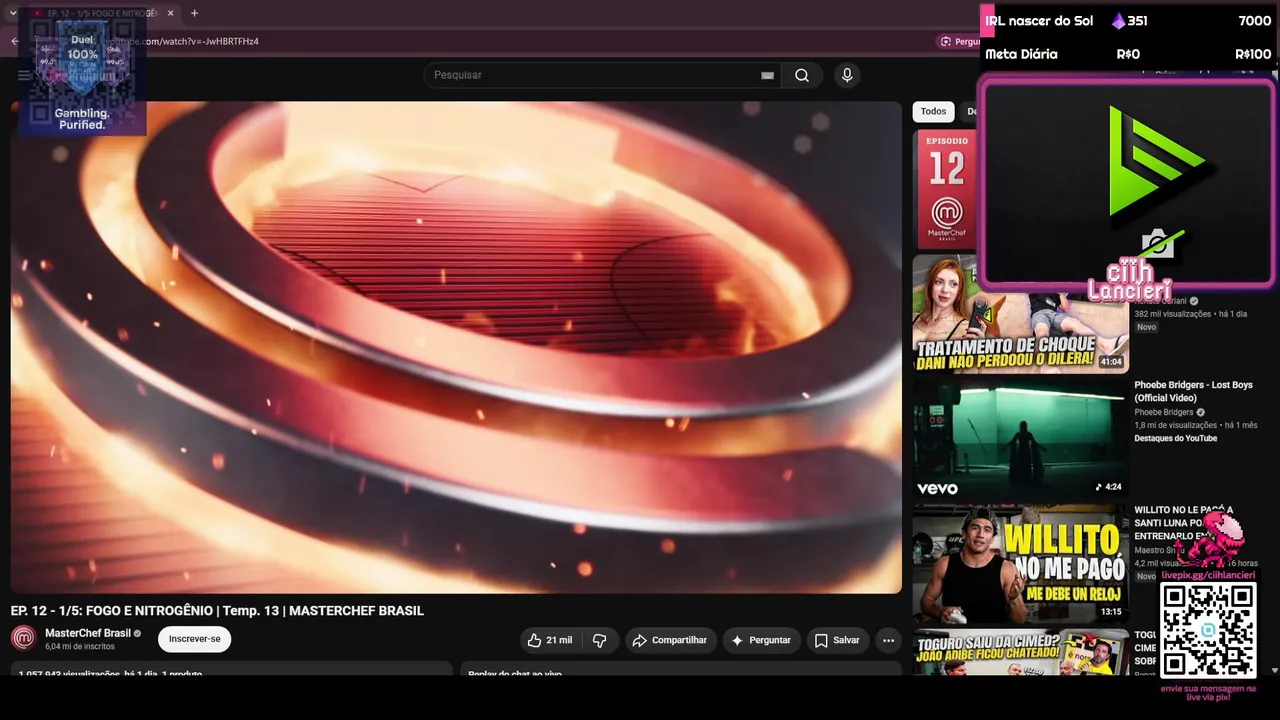Click the magnifying glass search button
The height and width of the screenshot is (720, 1280).
point(802,75)
